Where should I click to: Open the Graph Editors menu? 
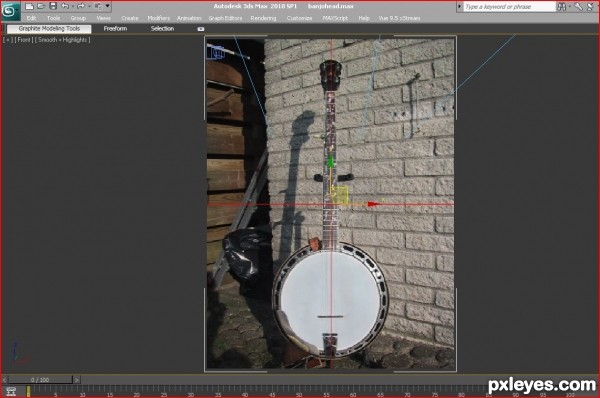click(225, 18)
